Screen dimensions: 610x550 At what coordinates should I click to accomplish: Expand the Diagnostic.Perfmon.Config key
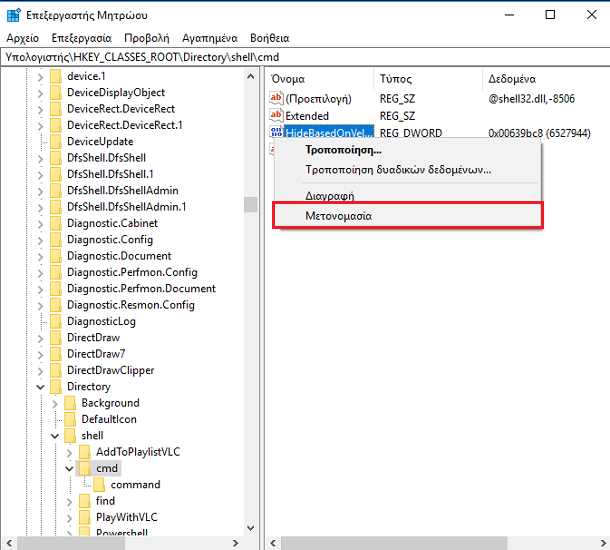click(40, 273)
